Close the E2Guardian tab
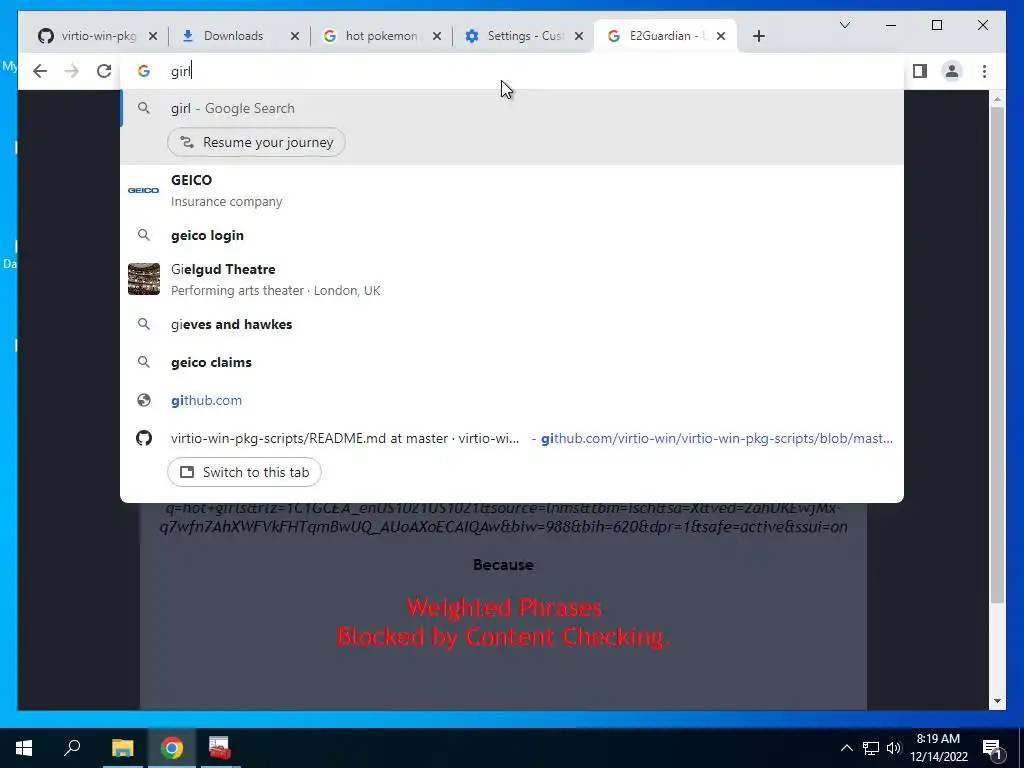Image resolution: width=1024 pixels, height=768 pixels. tap(721, 36)
